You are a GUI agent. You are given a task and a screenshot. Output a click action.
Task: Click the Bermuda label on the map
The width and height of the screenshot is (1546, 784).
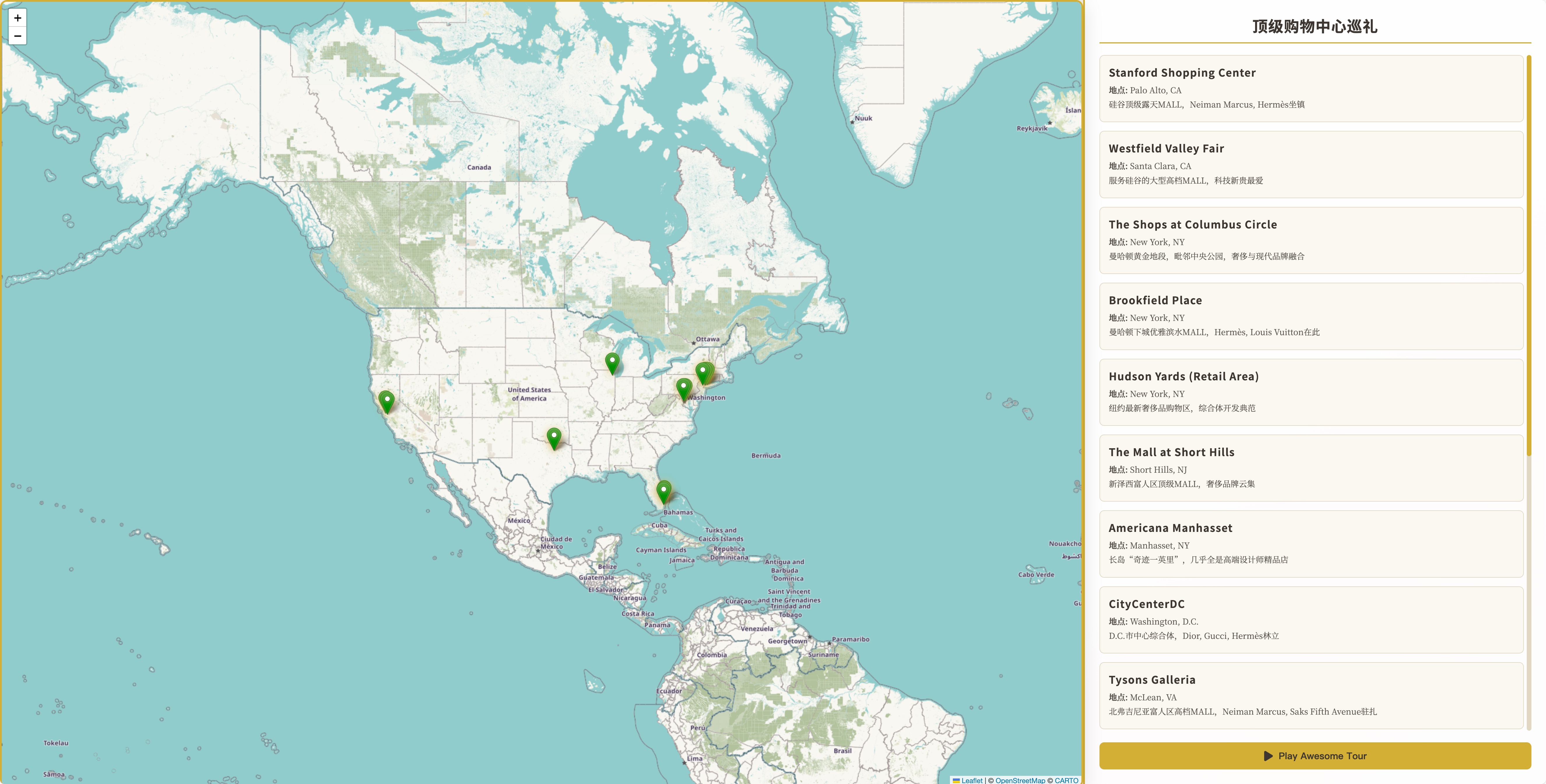tap(766, 456)
